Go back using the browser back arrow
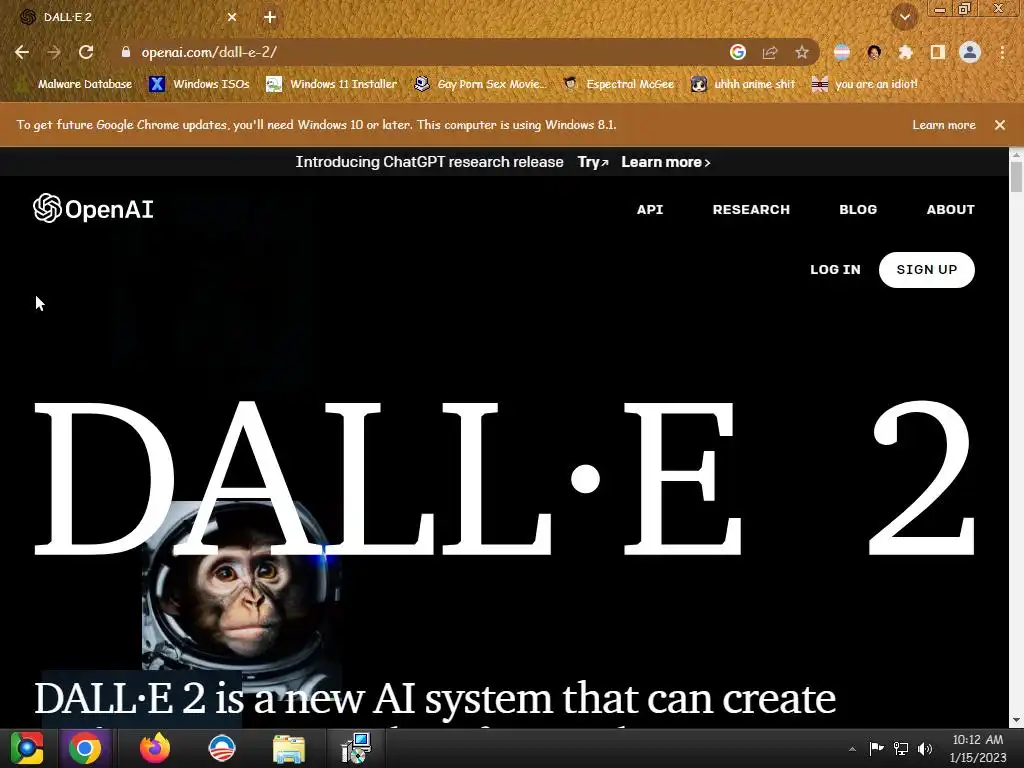The height and width of the screenshot is (768, 1024). (x=22, y=52)
